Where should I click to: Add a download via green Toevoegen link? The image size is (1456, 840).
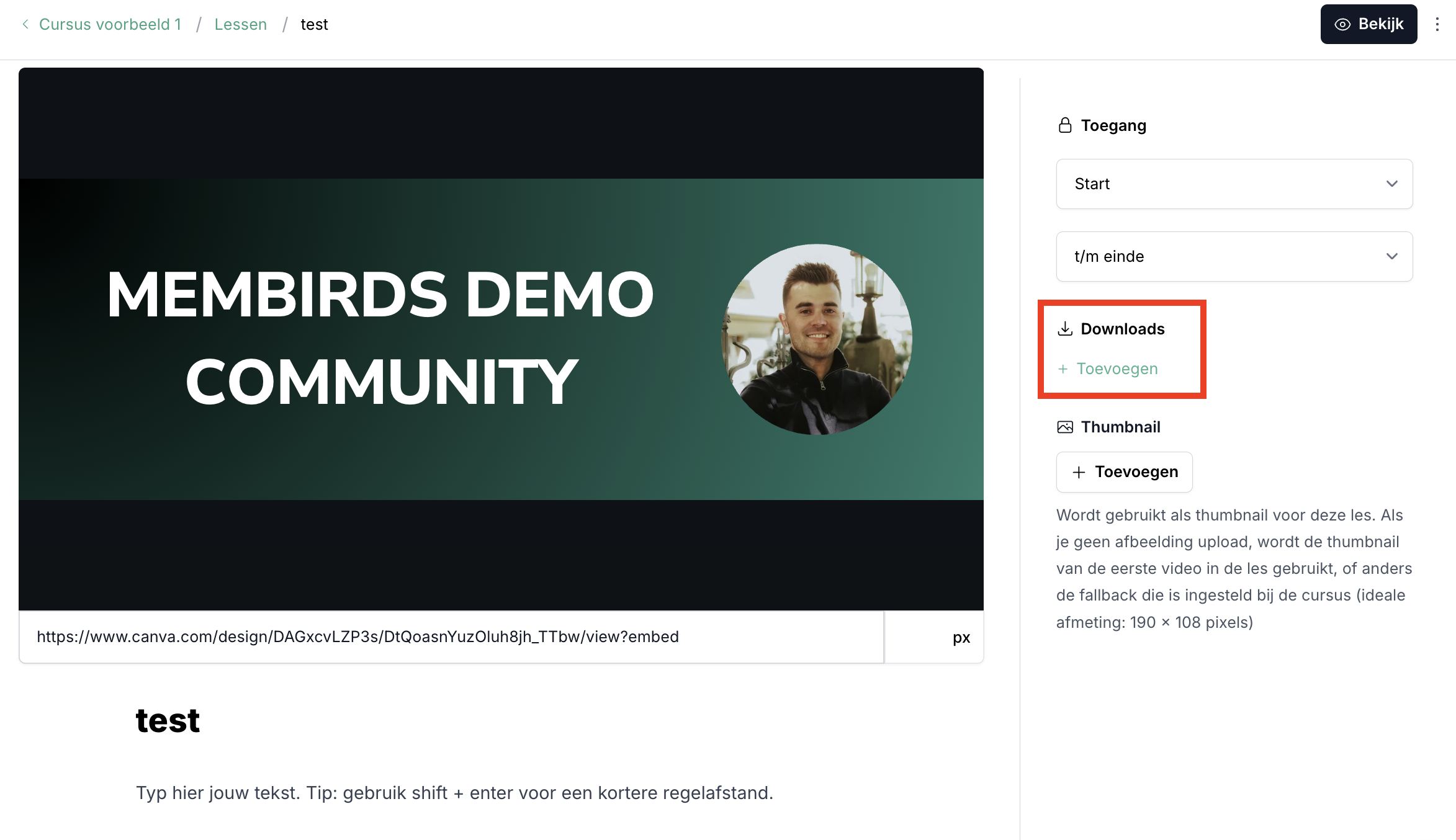pyautogui.click(x=1117, y=369)
